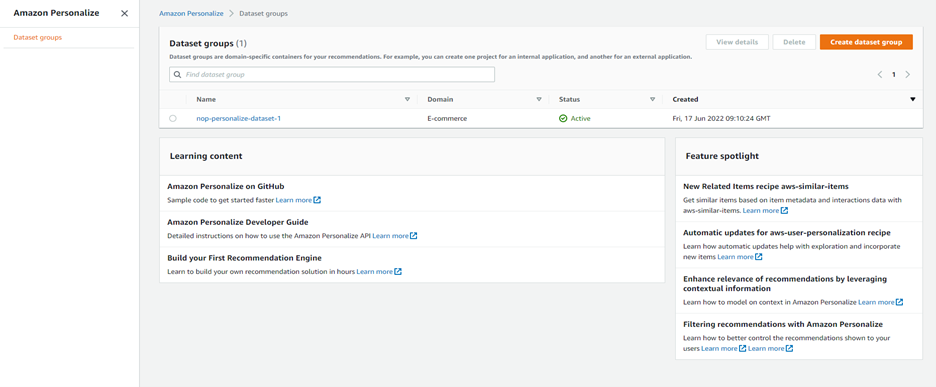Click the Amazon Personalize breadcrumb link
Viewport: 936px width, 387px height.
coord(191,13)
